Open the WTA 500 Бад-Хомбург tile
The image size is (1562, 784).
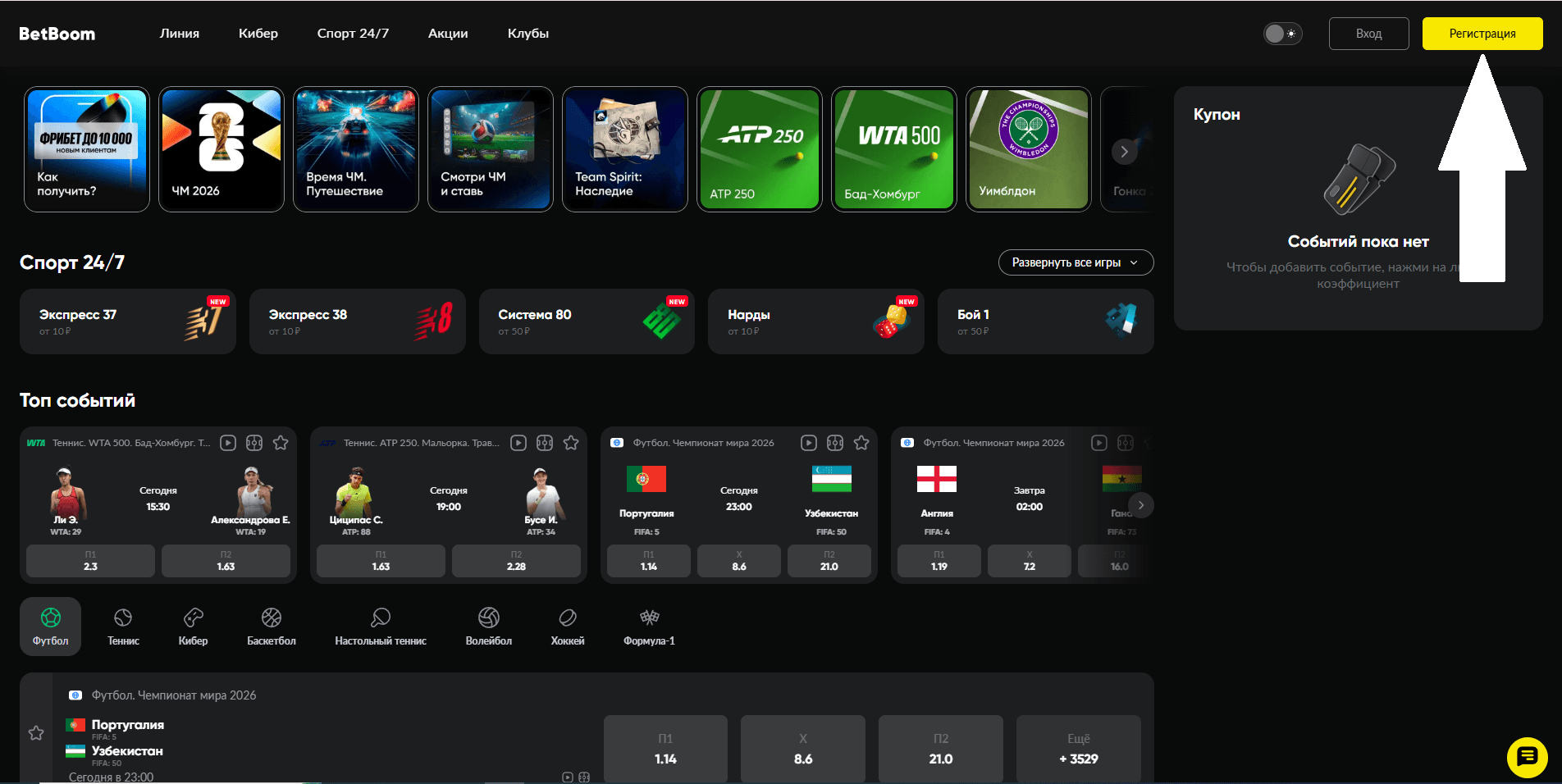click(894, 149)
